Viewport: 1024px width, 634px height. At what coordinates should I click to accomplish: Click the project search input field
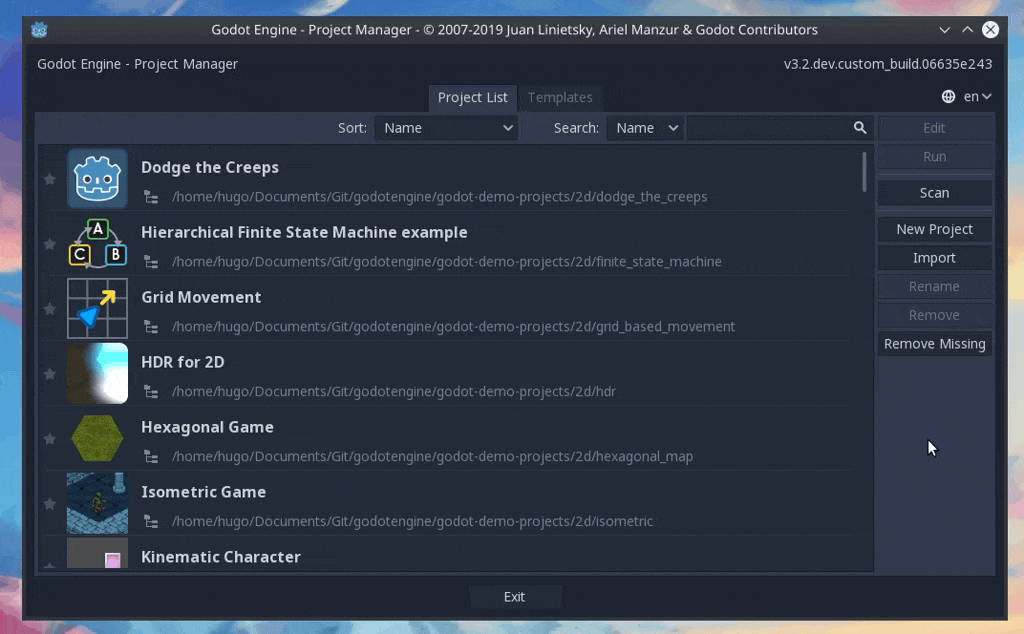pos(767,128)
